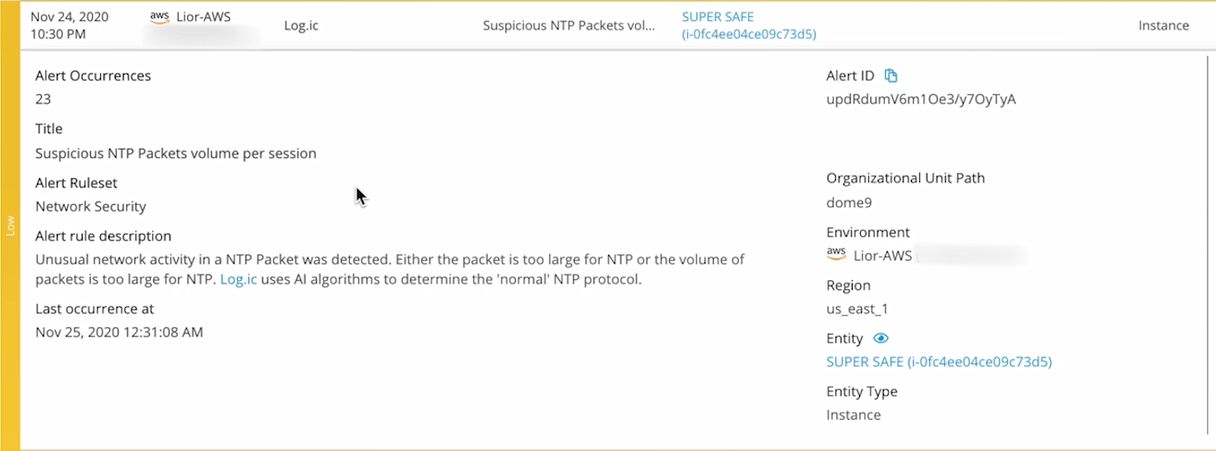
Task: Click the yellow Low severity bar
Action: click(10, 225)
